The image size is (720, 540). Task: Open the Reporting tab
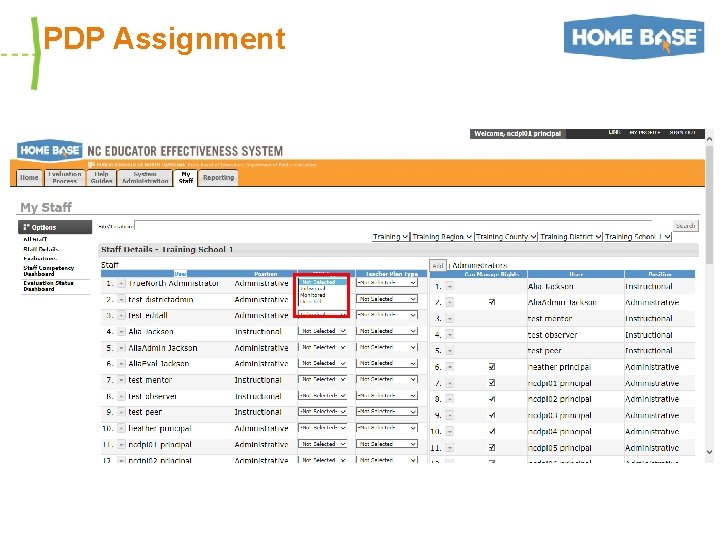(219, 178)
